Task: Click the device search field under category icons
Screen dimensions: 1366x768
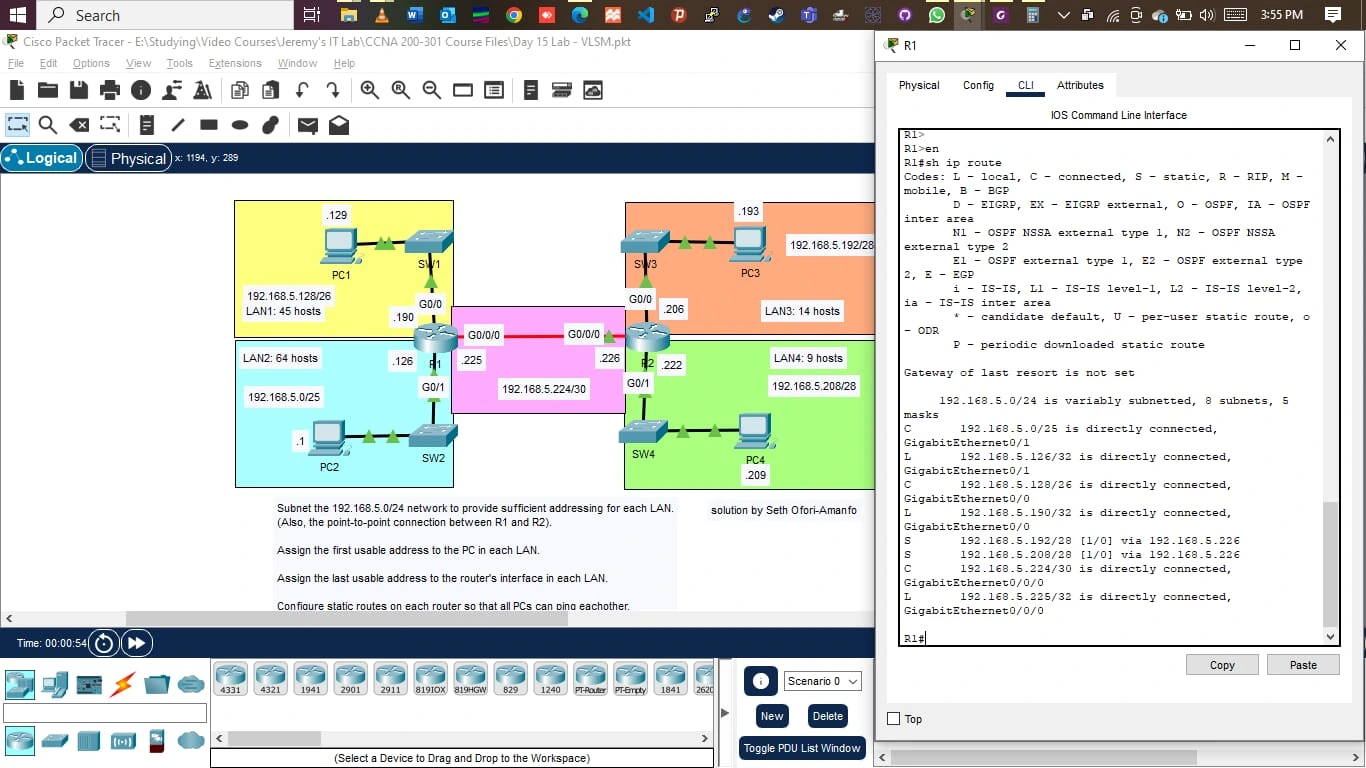Action: 105,713
